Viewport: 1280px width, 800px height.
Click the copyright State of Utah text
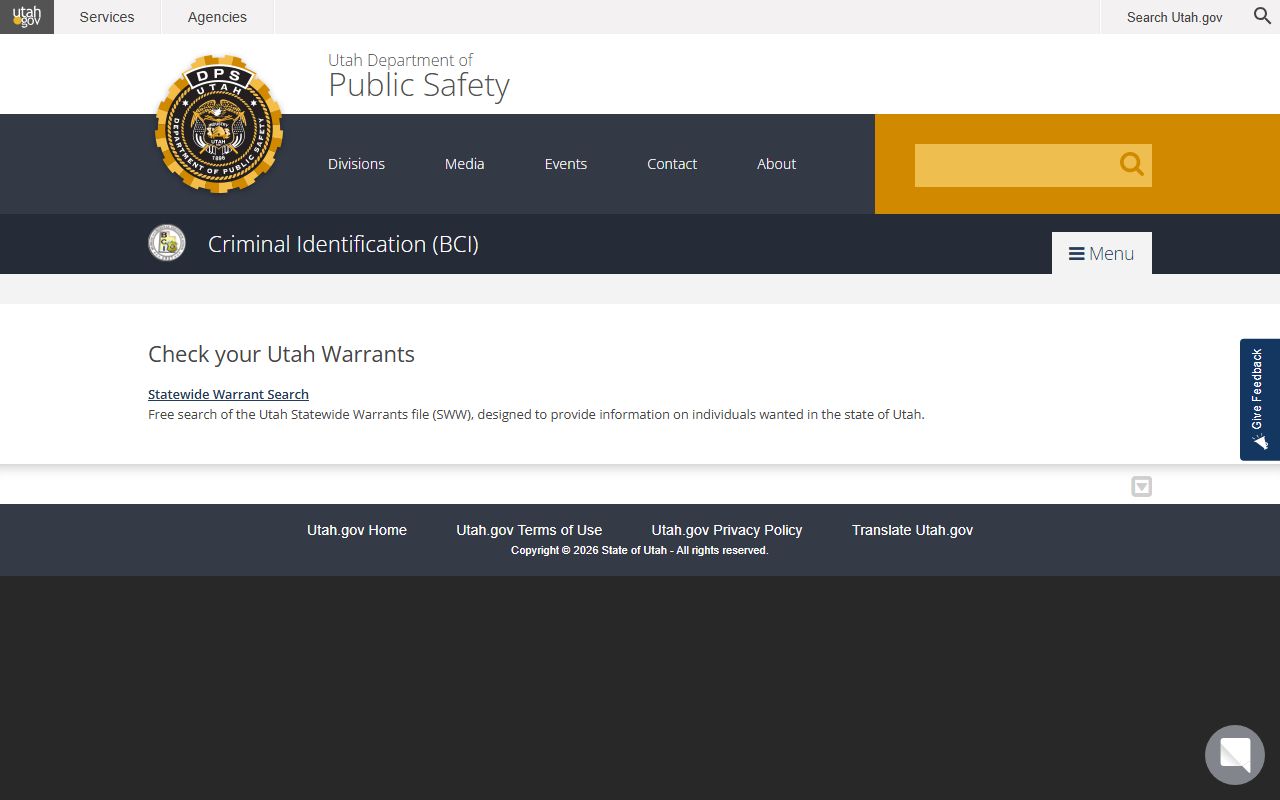click(640, 551)
